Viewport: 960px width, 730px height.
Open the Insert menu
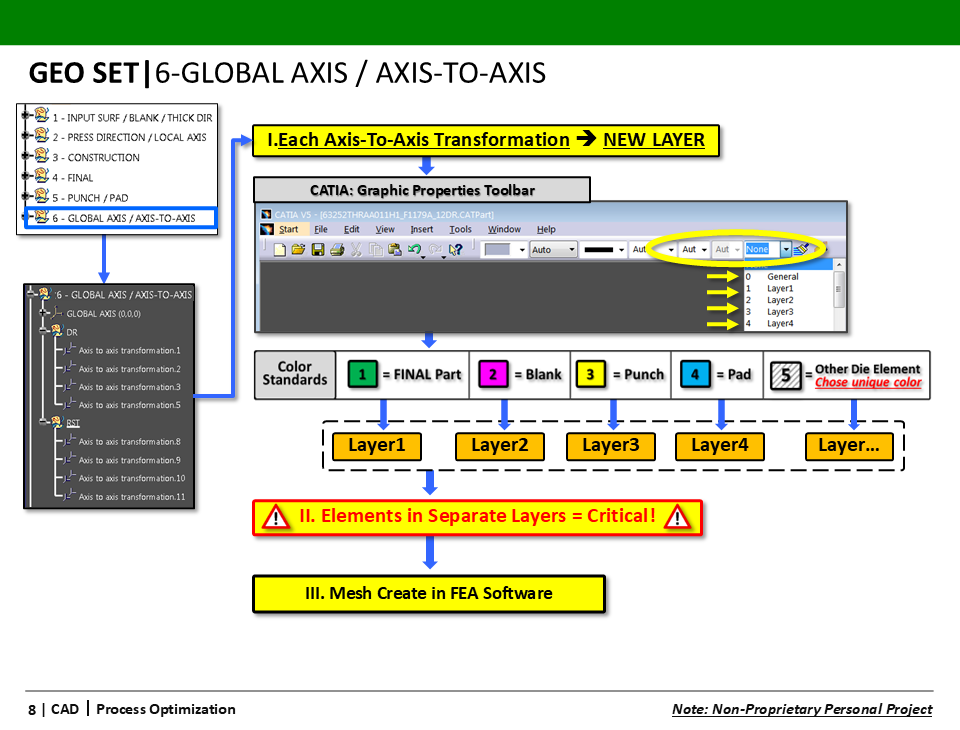[x=421, y=229]
